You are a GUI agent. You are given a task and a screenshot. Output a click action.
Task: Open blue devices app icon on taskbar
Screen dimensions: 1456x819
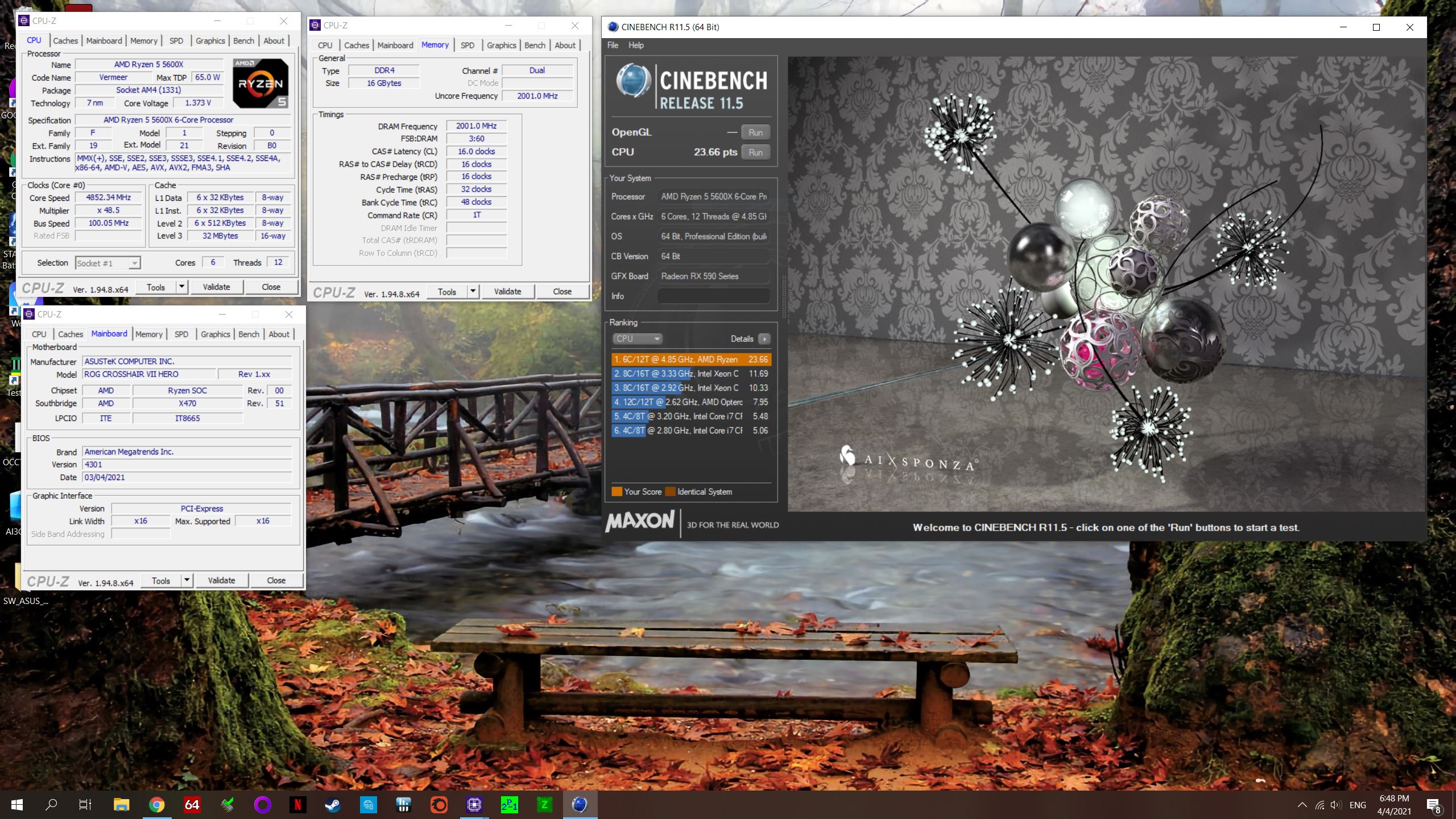click(368, 805)
